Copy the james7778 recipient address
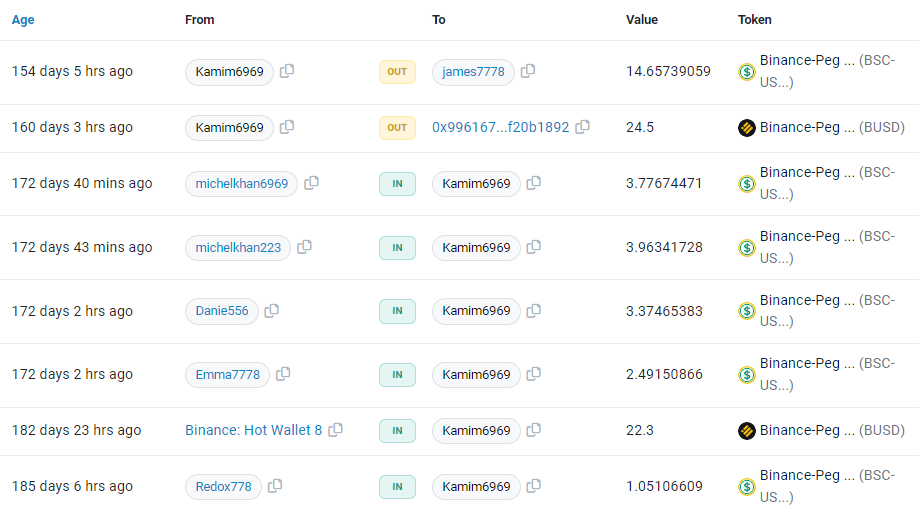This screenshot has width=919, height=512. click(527, 71)
